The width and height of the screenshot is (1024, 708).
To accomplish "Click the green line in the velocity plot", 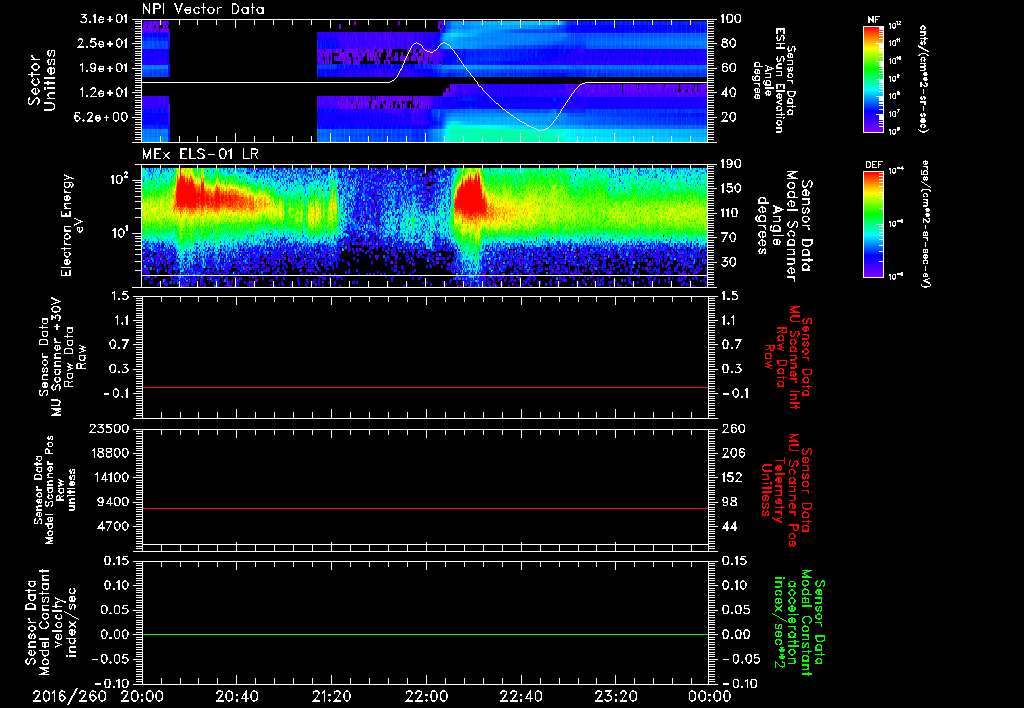I will 425,634.
